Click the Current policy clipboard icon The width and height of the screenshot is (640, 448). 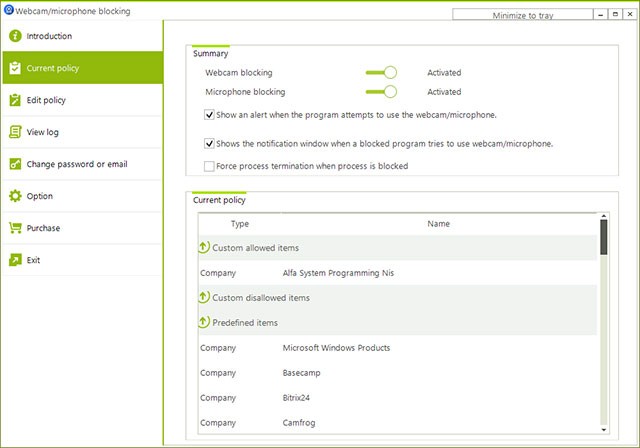pos(15,68)
